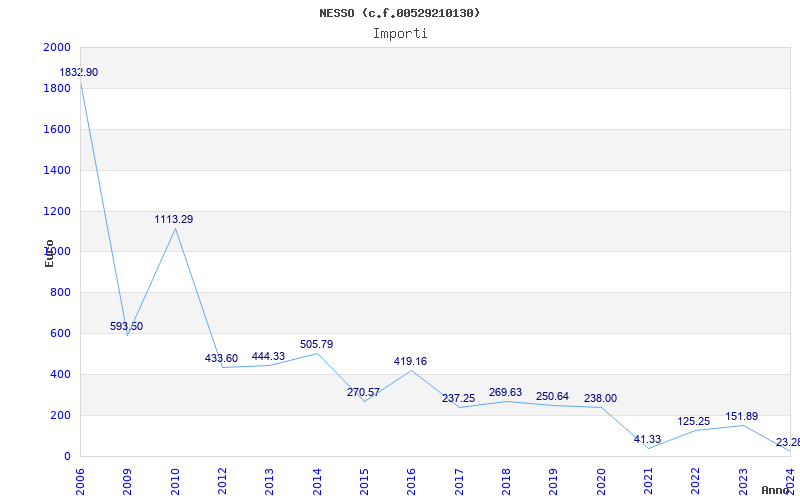This screenshot has width=800, height=500.
Task: Click the data label 270.57
Action: click(363, 392)
